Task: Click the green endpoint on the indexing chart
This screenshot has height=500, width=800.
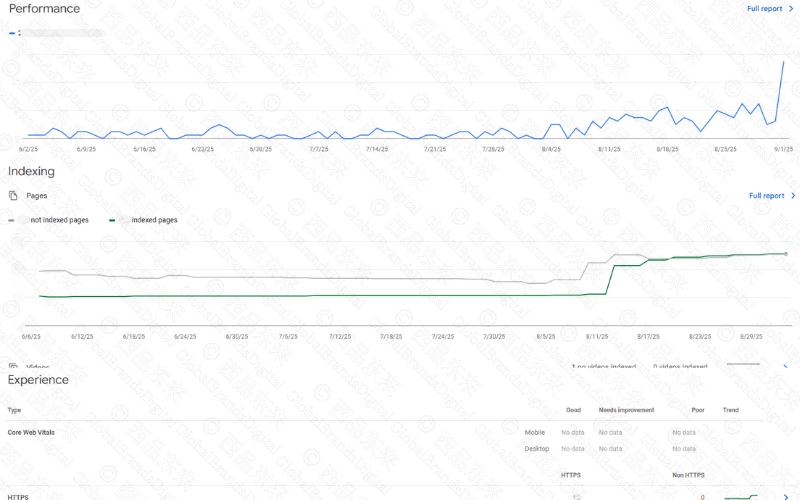Action: (x=786, y=254)
